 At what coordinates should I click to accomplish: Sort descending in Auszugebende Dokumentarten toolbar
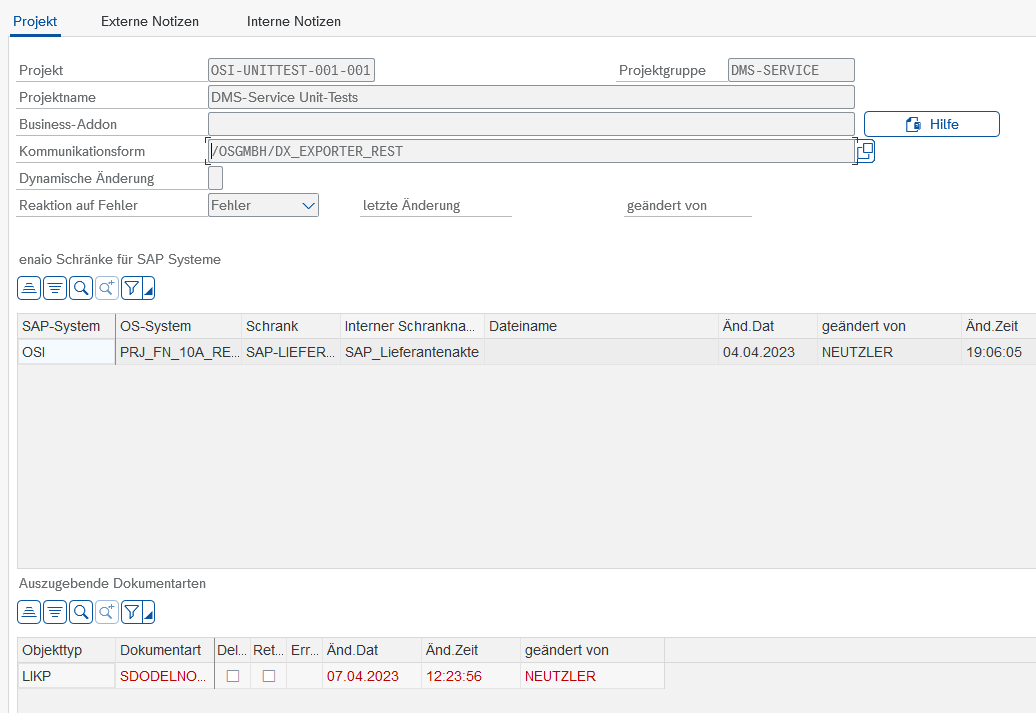click(x=56, y=611)
